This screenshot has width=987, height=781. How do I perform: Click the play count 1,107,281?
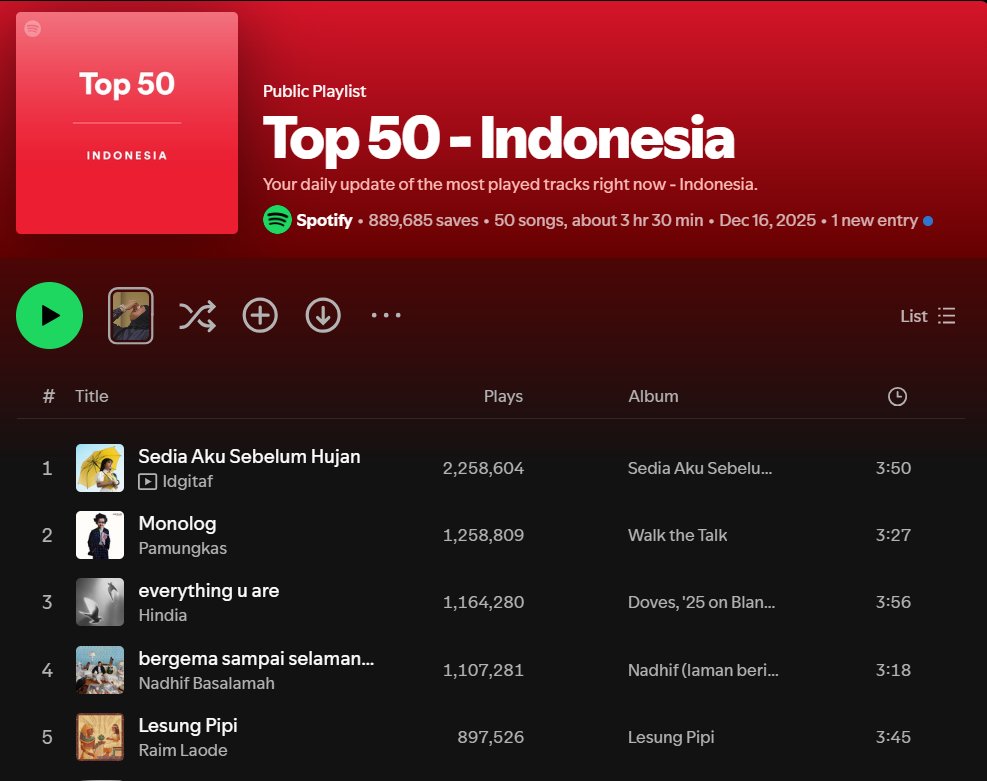pos(483,670)
